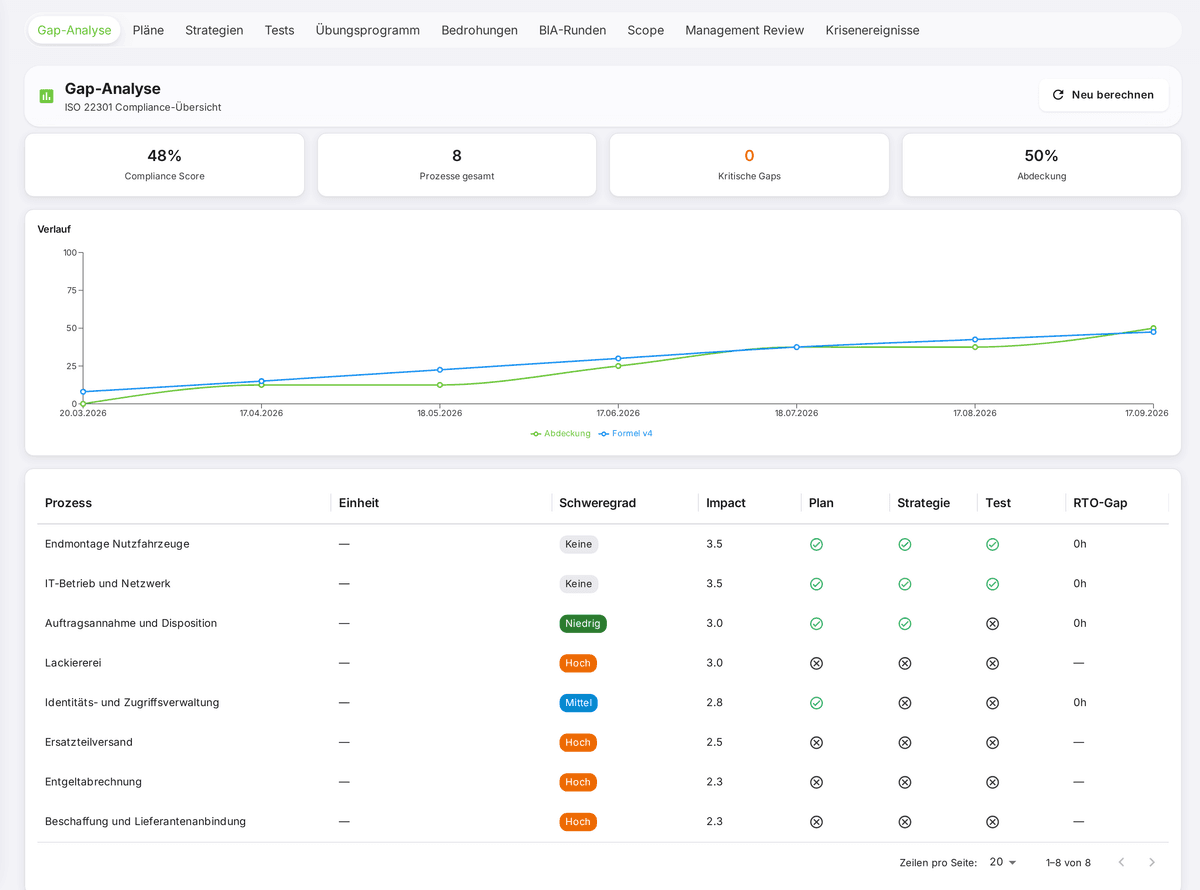The image size is (1200, 890).
Task: Click Plan checkmark for IT-Betrieb und Netzwerk
Action: (816, 584)
